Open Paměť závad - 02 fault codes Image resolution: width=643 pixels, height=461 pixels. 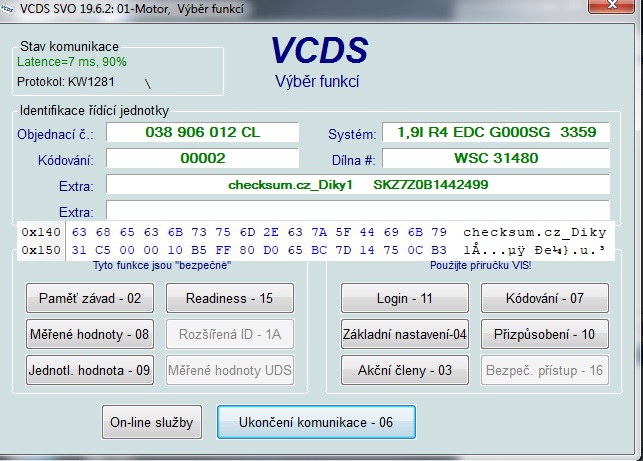89,298
